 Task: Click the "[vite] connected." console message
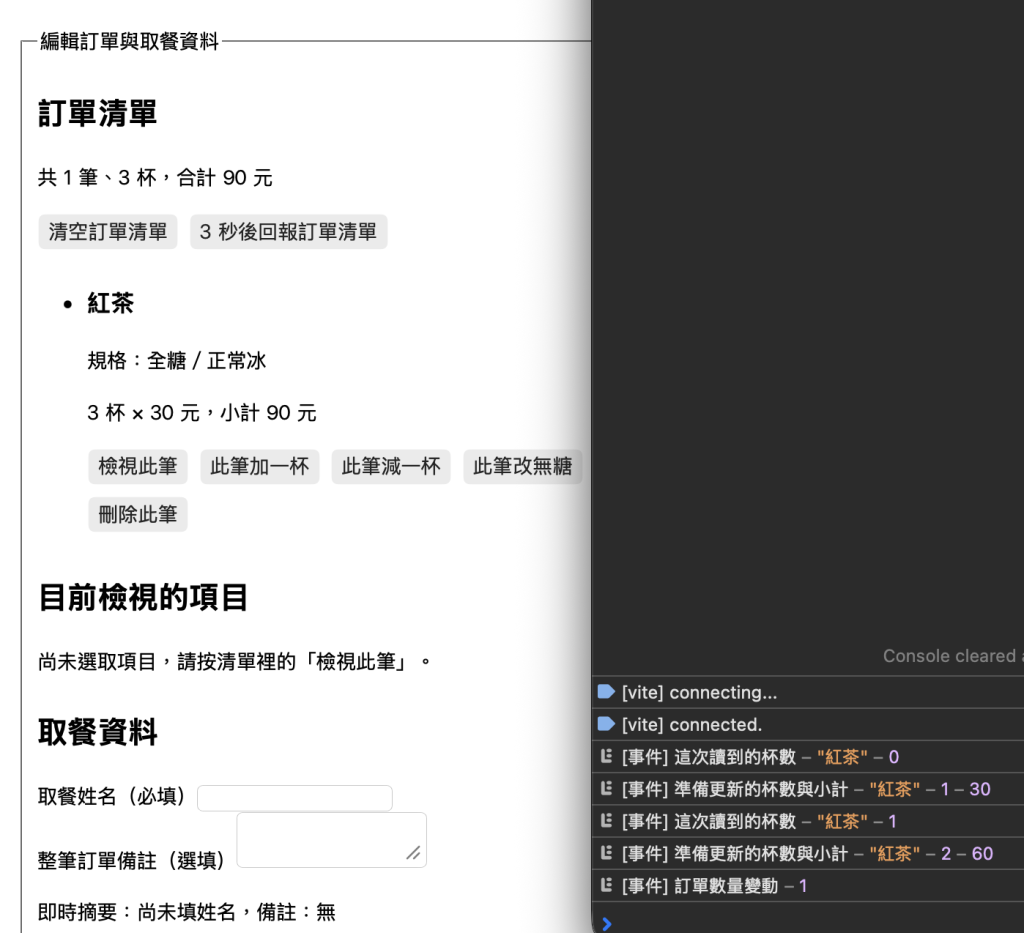click(x=692, y=724)
